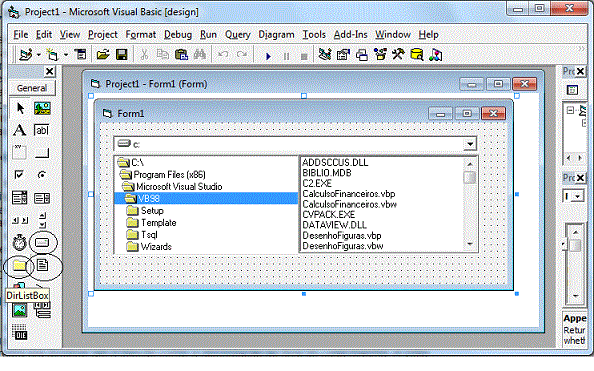Open the Form Layout Window toolbar icon

click(362, 55)
